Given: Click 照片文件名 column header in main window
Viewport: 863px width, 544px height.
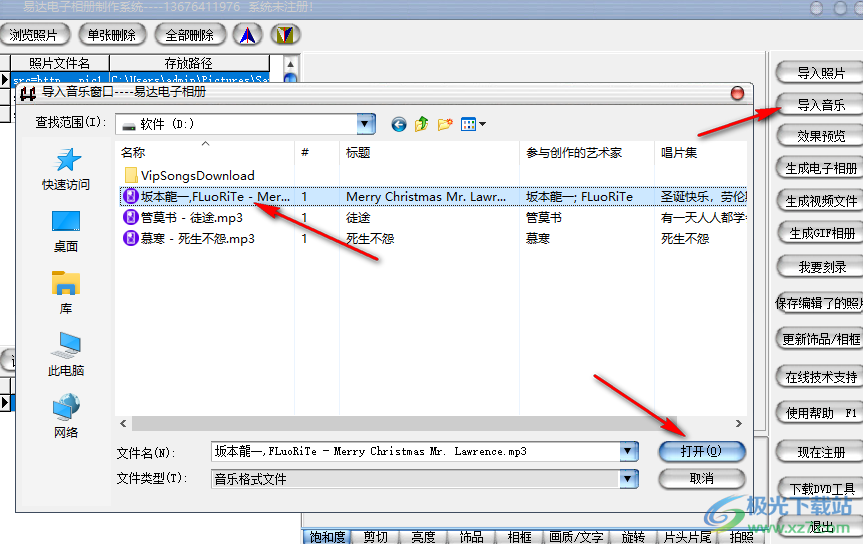Looking at the screenshot, I should coord(59,63).
